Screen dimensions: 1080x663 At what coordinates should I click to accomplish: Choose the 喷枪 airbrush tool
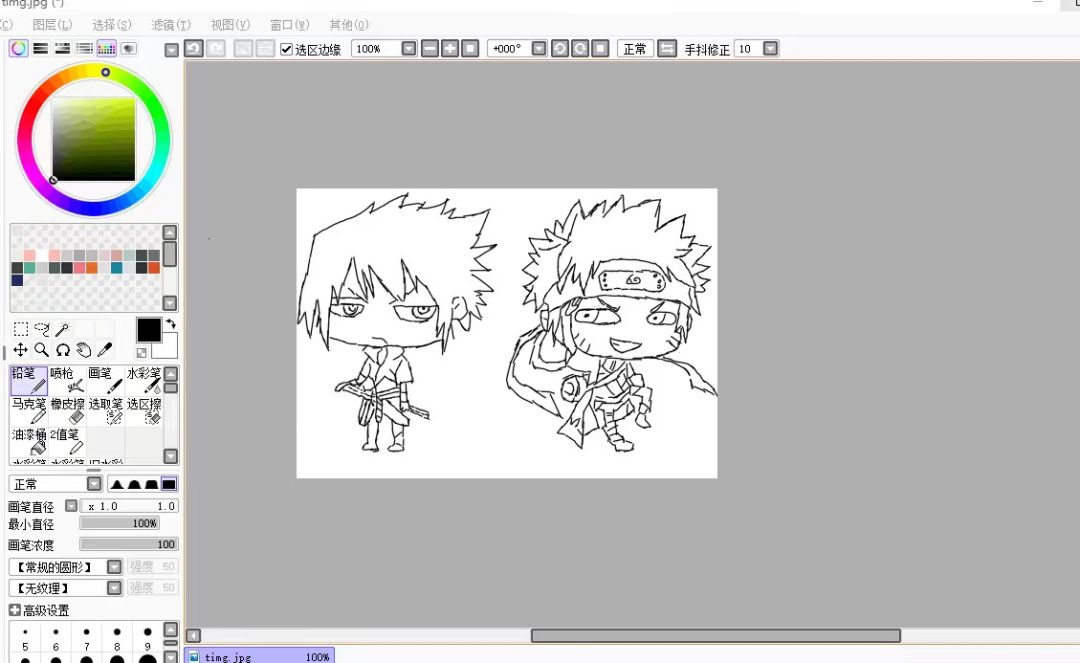(67, 381)
